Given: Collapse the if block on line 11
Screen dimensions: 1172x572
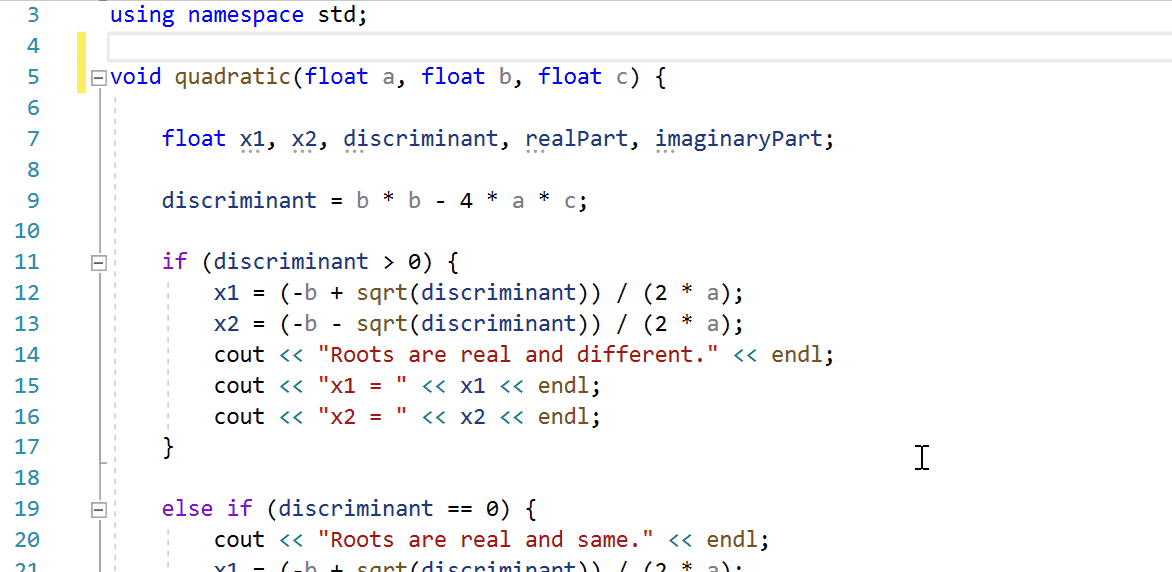Looking at the screenshot, I should click(97, 263).
